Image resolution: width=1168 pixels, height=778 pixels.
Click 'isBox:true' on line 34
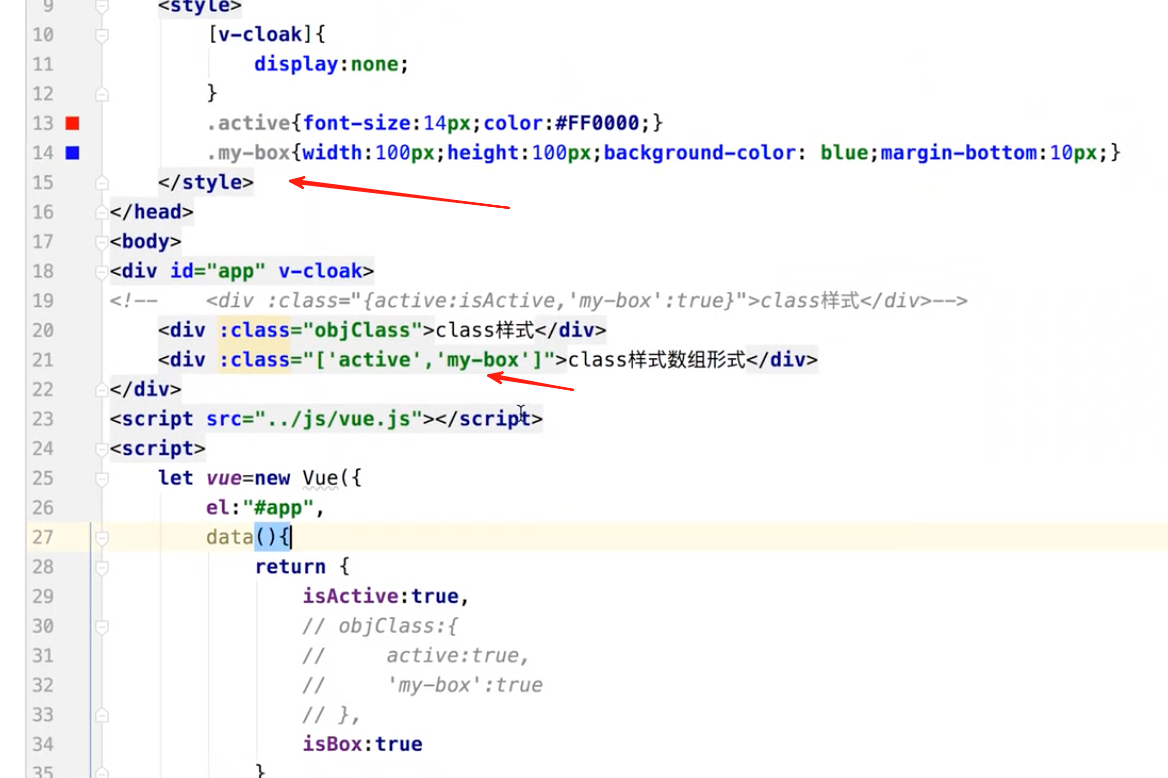[363, 744]
